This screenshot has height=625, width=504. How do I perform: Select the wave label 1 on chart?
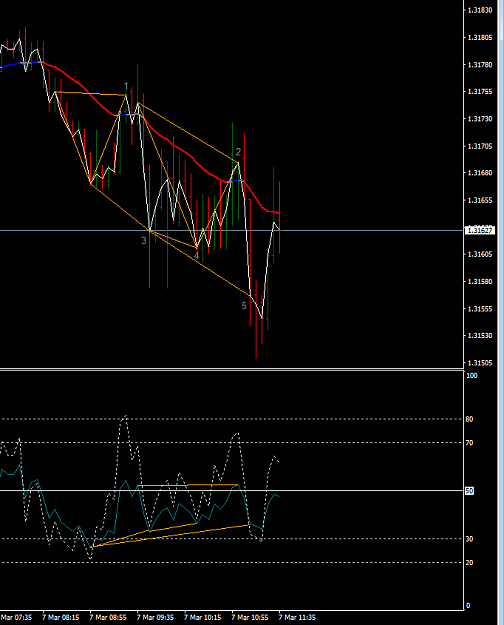[x=126, y=86]
